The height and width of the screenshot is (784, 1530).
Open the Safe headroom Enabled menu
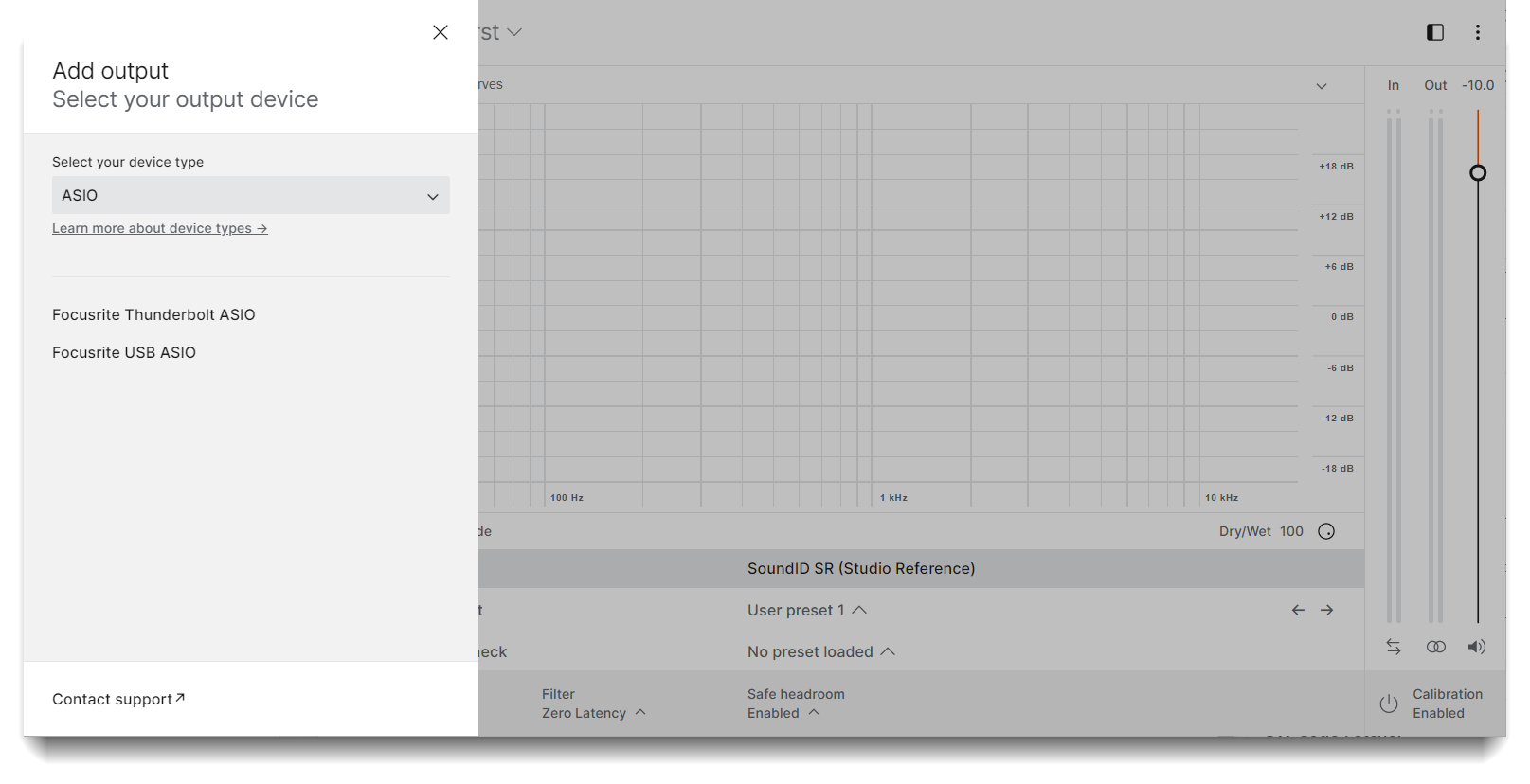tap(796, 704)
